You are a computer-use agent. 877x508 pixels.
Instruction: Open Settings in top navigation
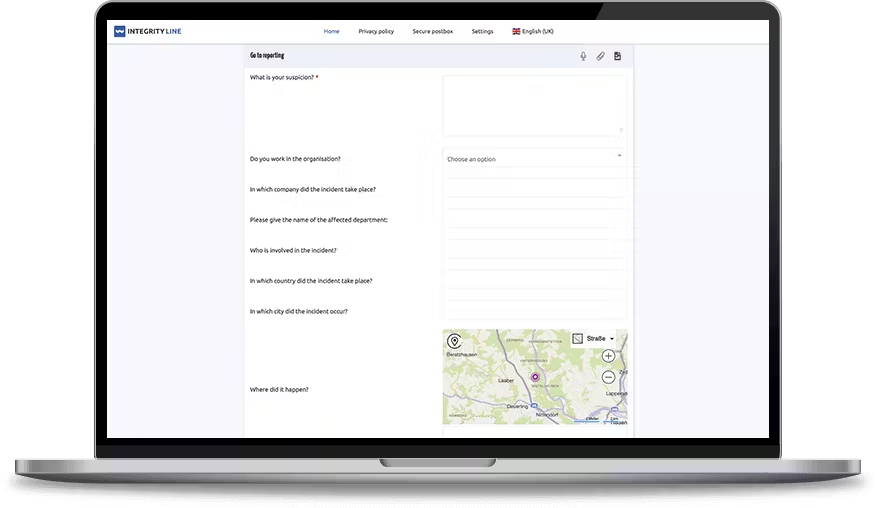click(x=482, y=31)
